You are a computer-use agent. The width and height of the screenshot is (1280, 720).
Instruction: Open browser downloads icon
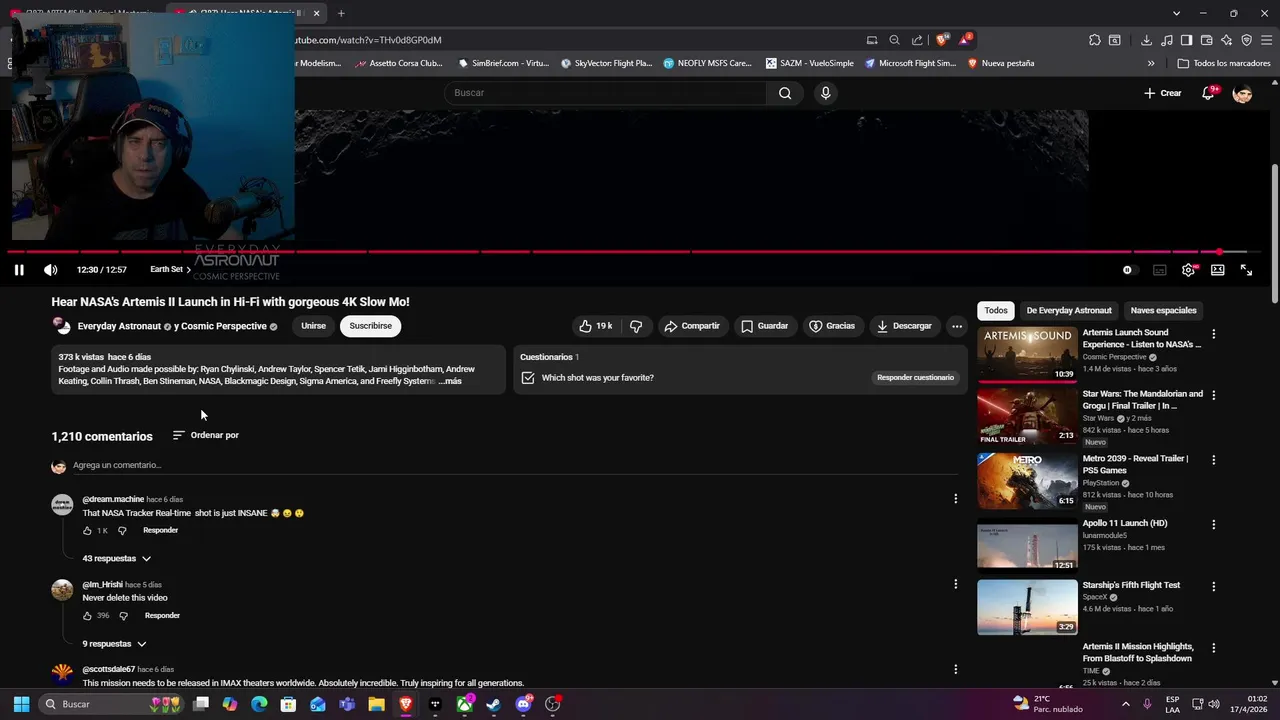point(1146,40)
